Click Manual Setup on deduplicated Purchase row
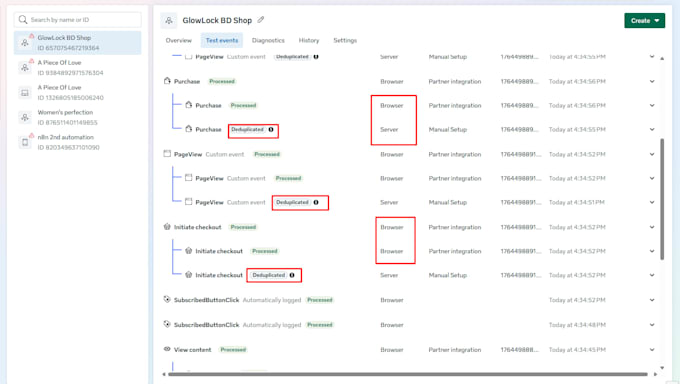 point(448,129)
